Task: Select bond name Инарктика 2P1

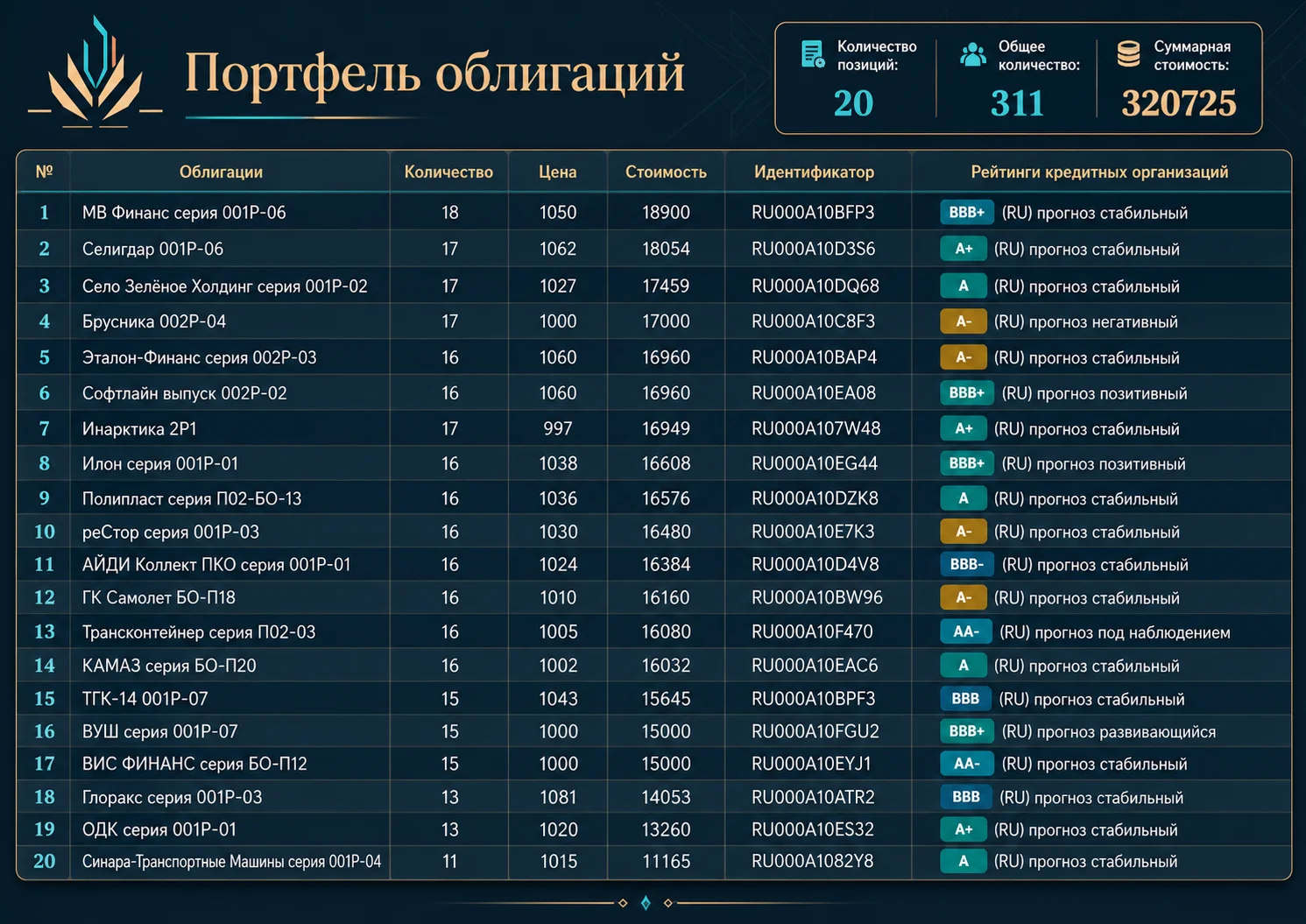Action: [139, 429]
